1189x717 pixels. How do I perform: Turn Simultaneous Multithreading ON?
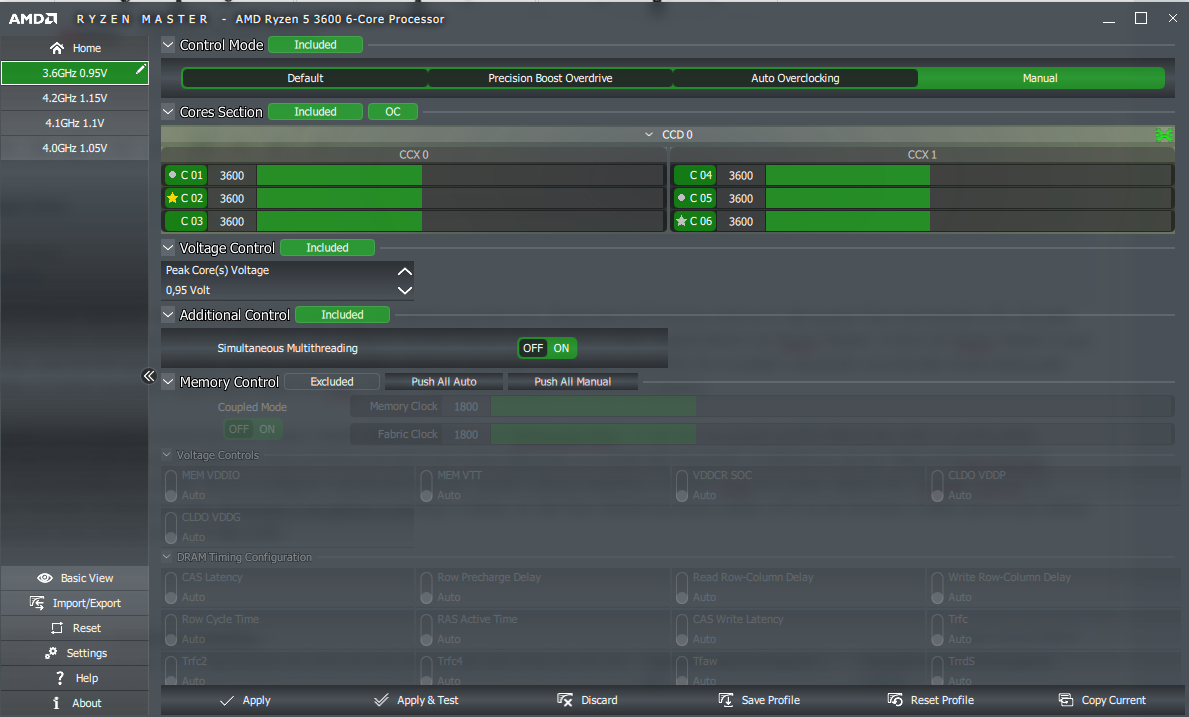(x=561, y=348)
